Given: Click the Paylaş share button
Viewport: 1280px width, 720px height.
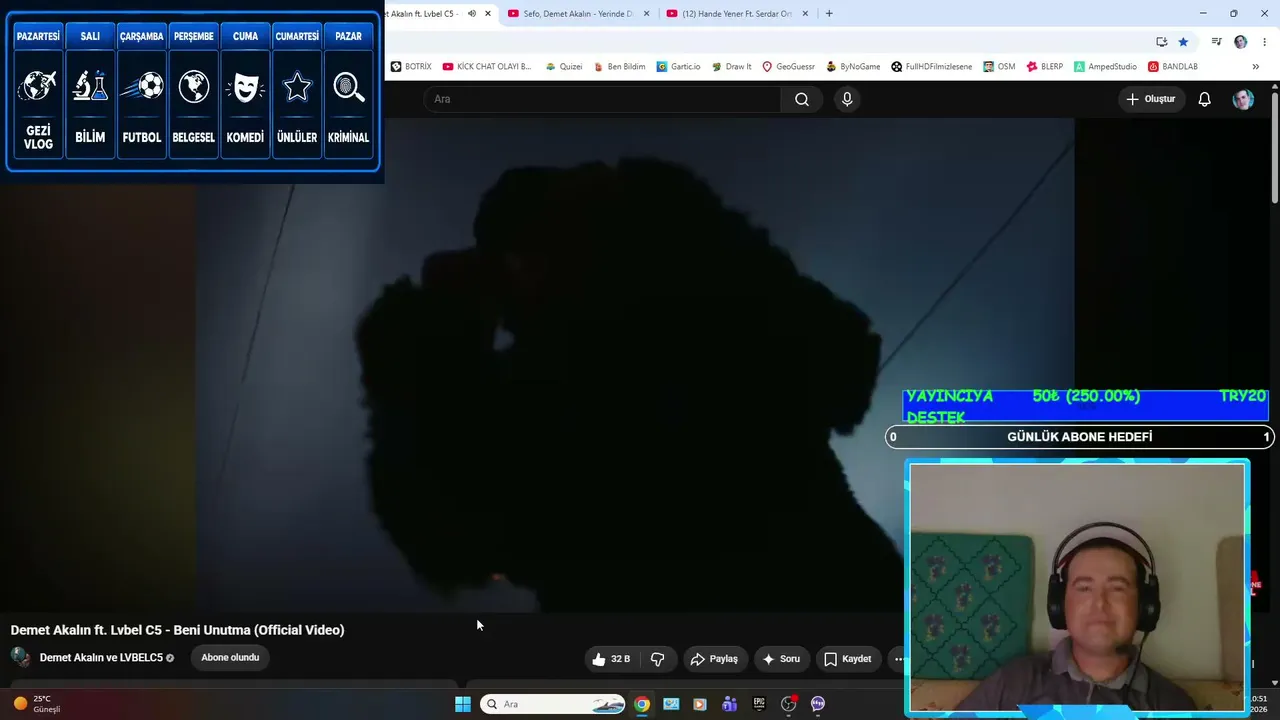Looking at the screenshot, I should pos(714,659).
